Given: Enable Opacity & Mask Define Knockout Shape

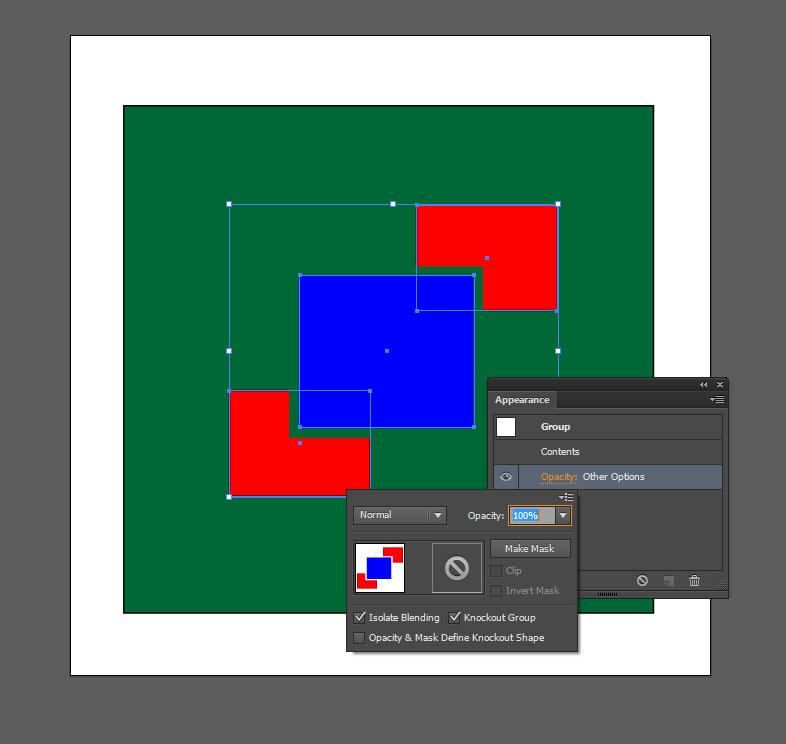Looking at the screenshot, I should tap(360, 637).
